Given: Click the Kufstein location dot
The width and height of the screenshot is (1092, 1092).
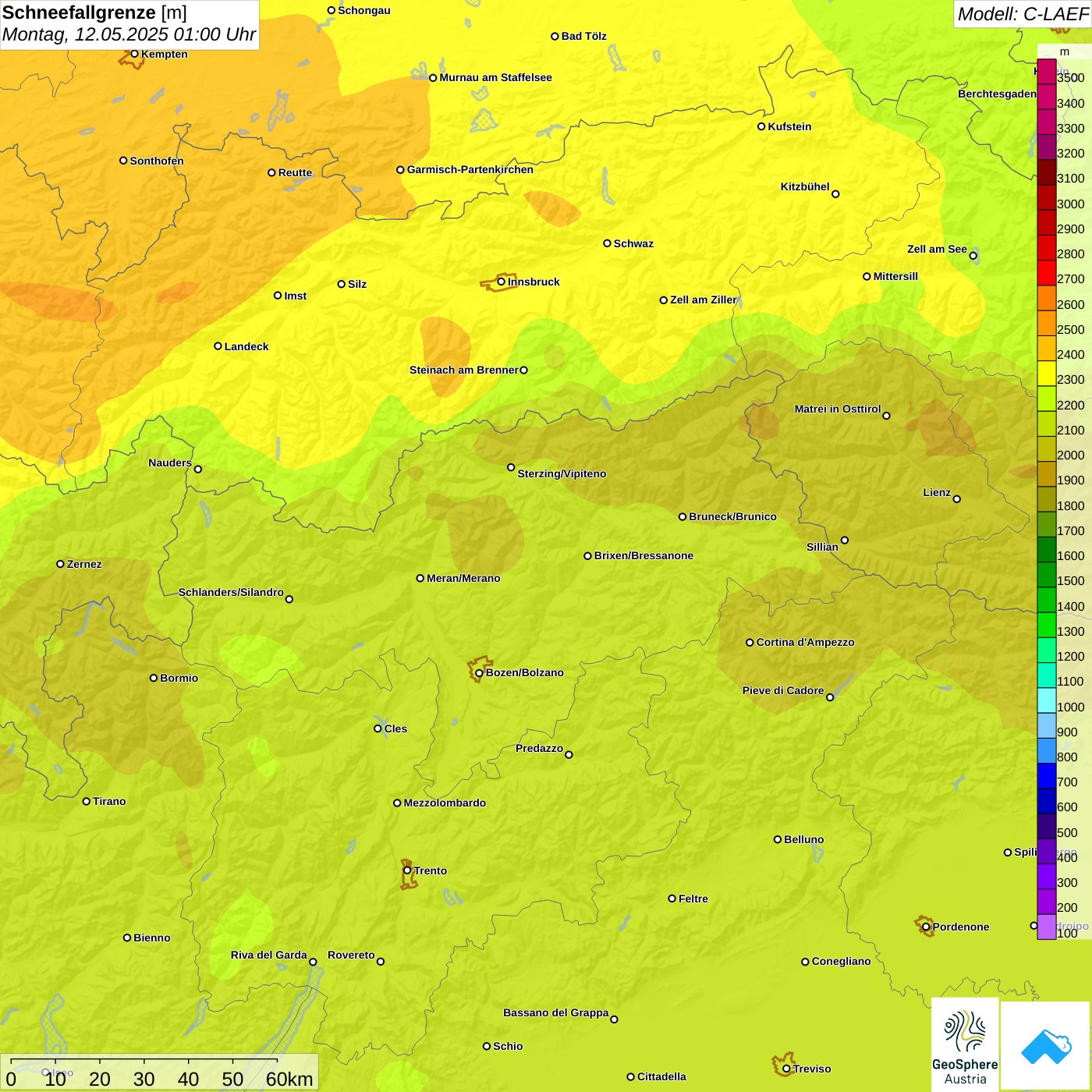Looking at the screenshot, I should pyautogui.click(x=761, y=126).
